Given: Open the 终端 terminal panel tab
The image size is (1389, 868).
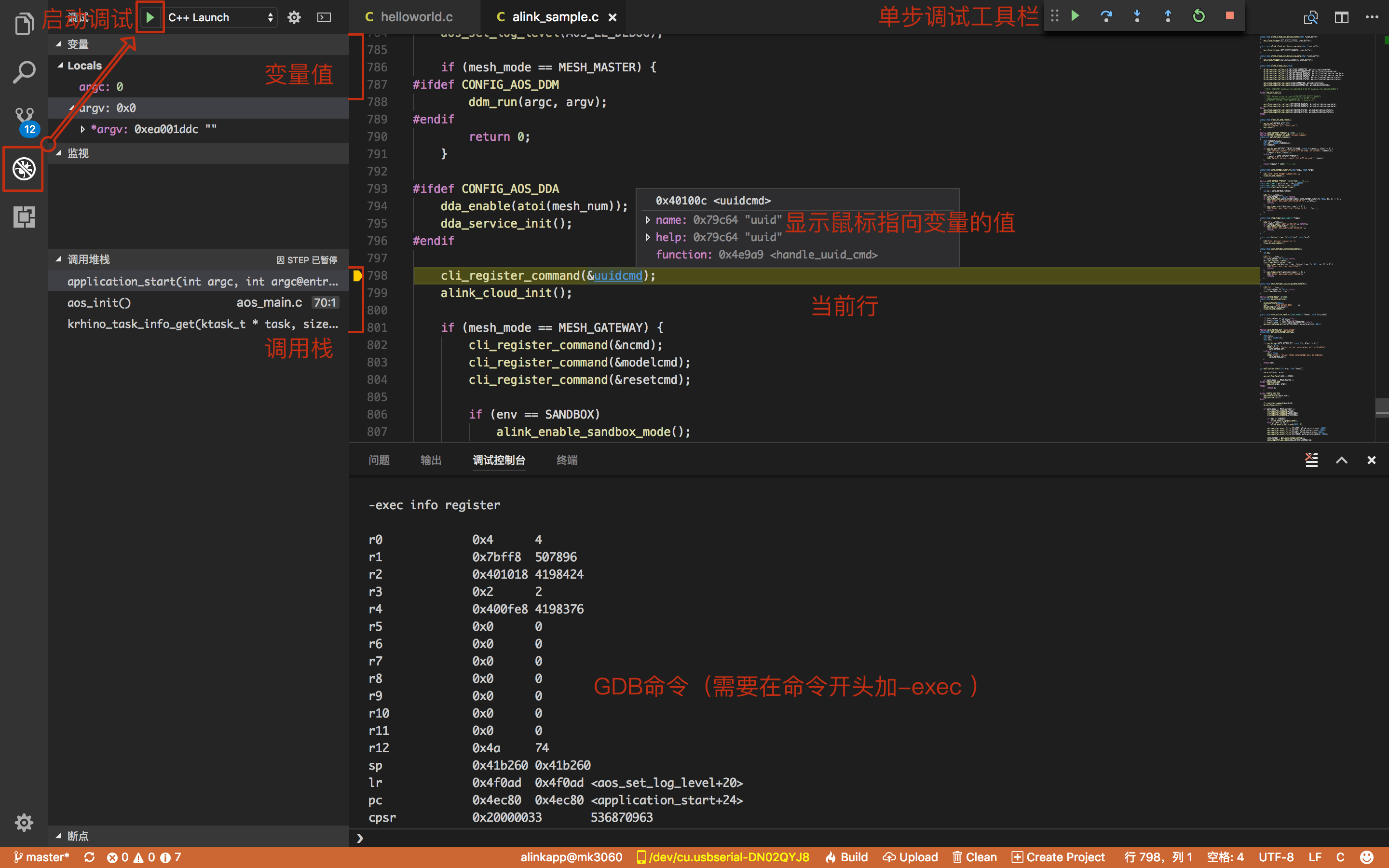Looking at the screenshot, I should pos(567,460).
